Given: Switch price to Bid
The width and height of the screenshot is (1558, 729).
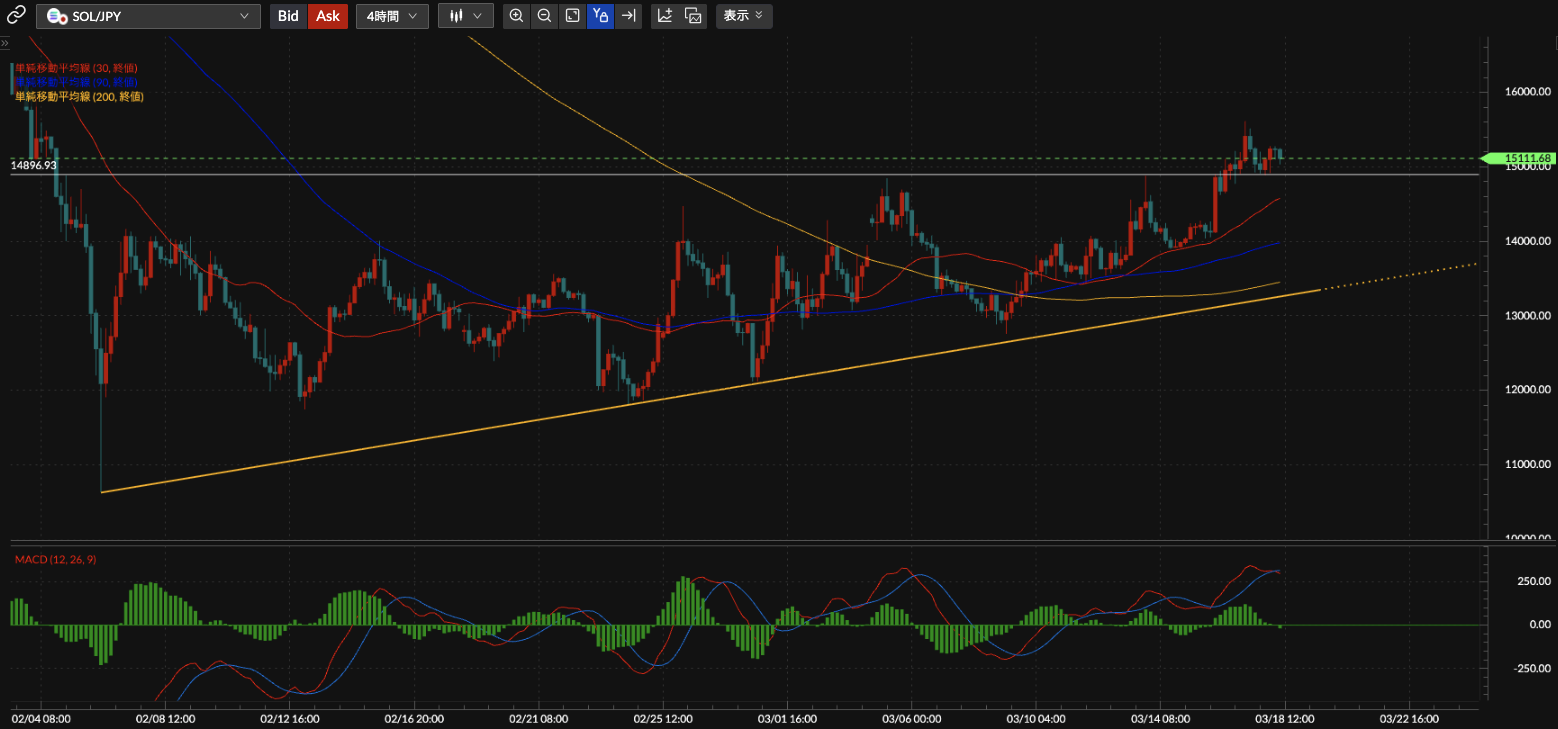Looking at the screenshot, I should [288, 16].
